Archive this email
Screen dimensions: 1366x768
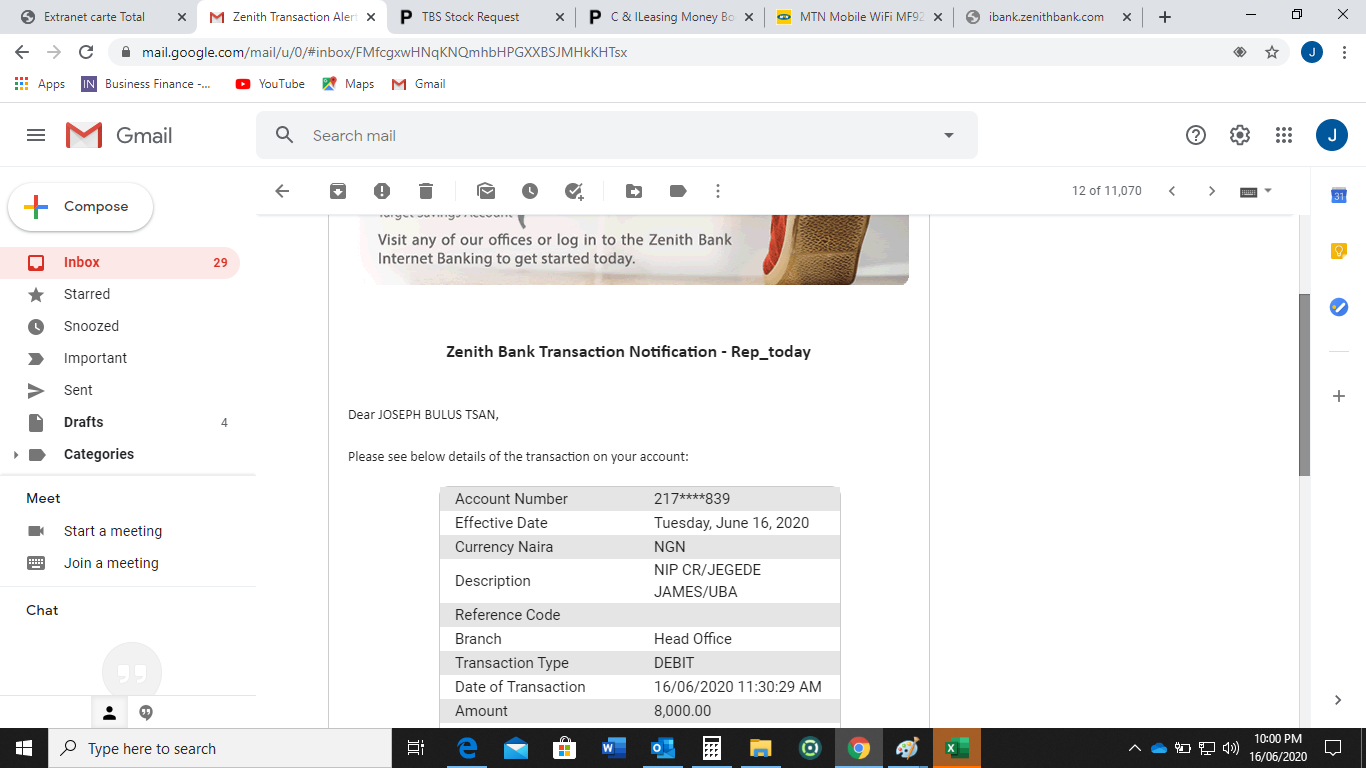(x=338, y=191)
